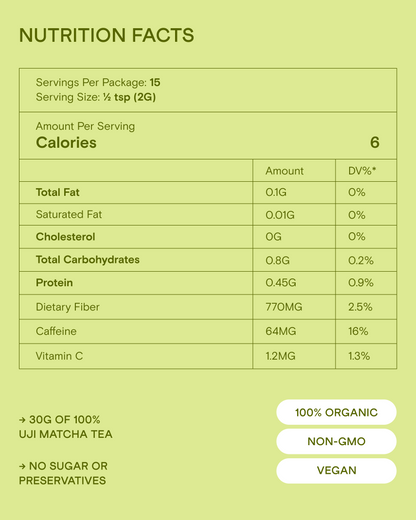The width and height of the screenshot is (416, 520).
Task: Click the Total Fat row label
Action: coord(58,192)
